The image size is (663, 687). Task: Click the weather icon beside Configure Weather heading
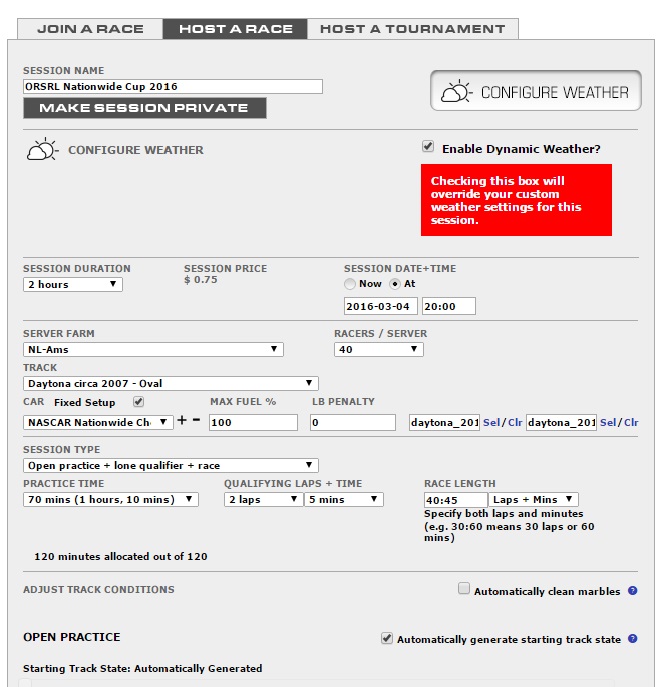coord(42,150)
